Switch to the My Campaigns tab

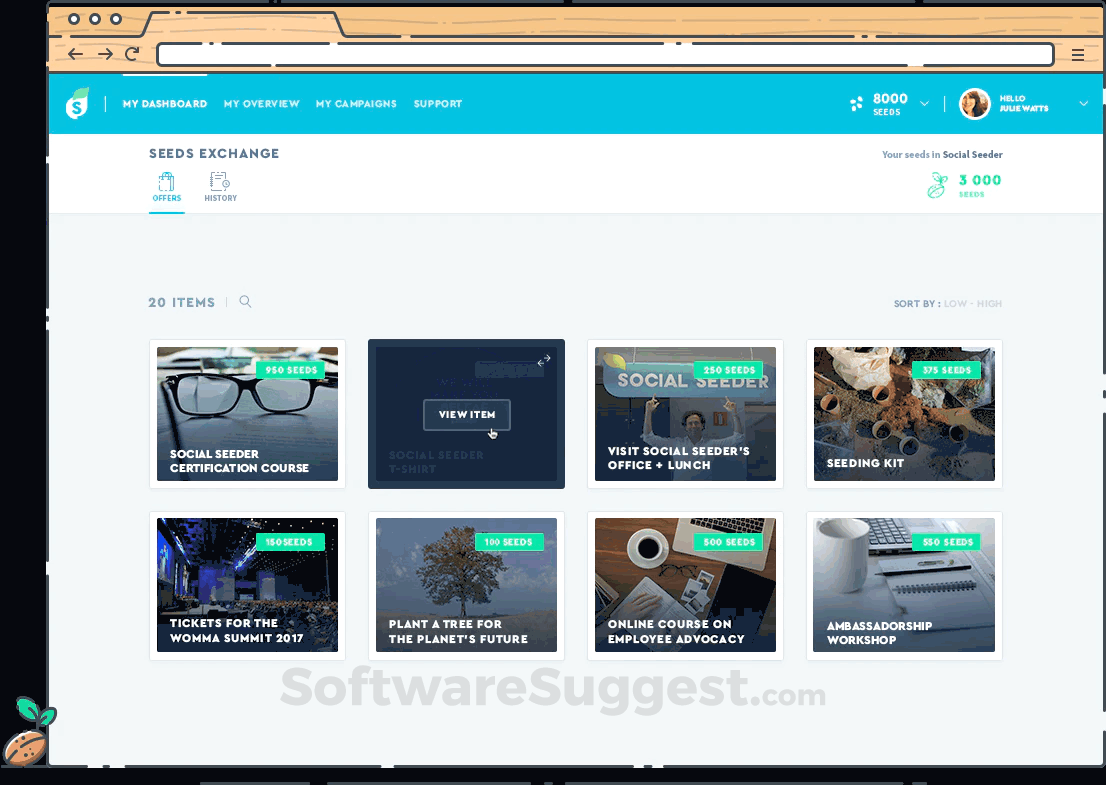coord(356,103)
